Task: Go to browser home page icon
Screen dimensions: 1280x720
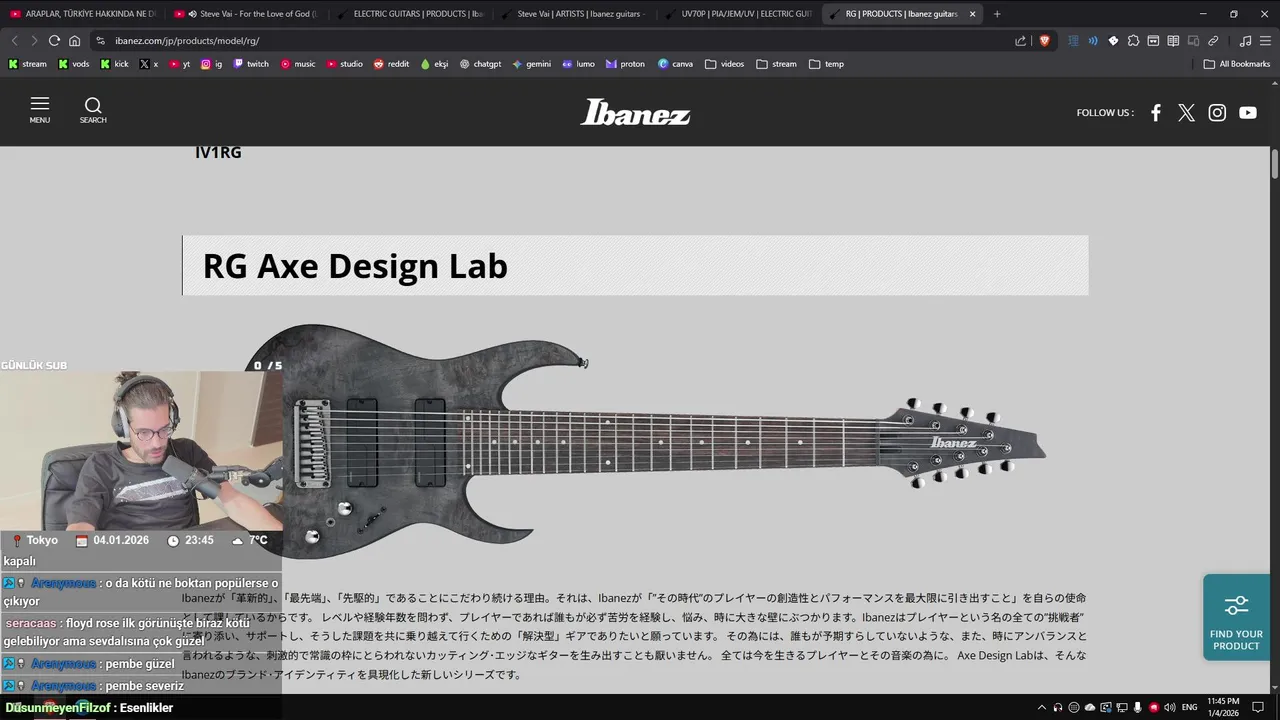Action: tap(74, 41)
